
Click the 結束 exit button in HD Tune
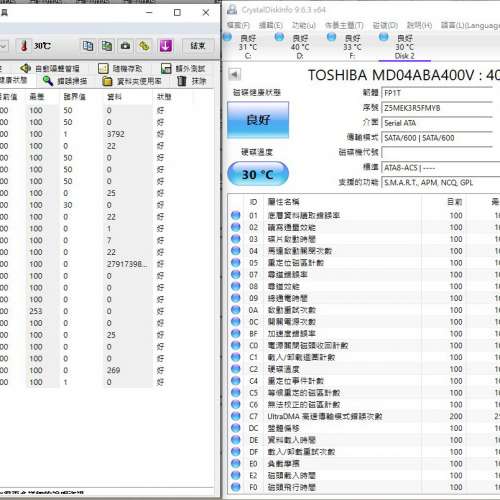[198, 46]
